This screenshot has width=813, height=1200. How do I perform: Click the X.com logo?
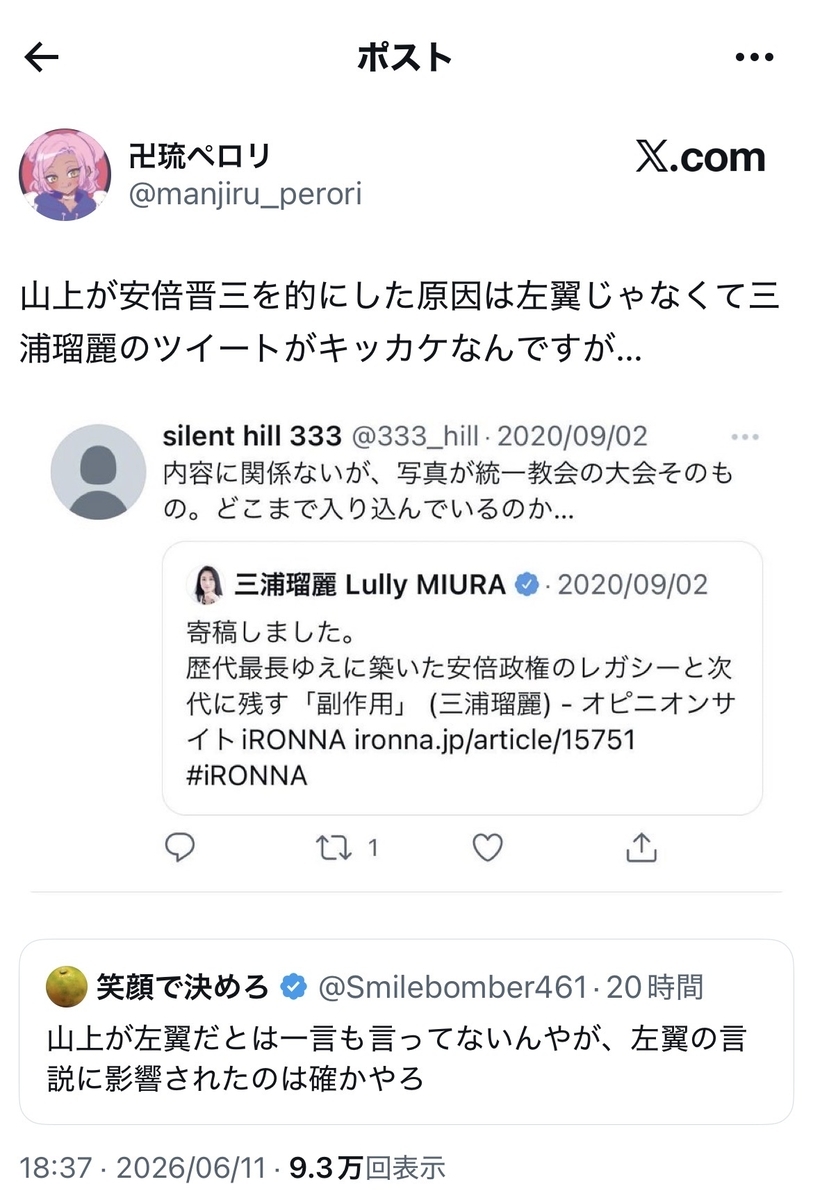(700, 157)
